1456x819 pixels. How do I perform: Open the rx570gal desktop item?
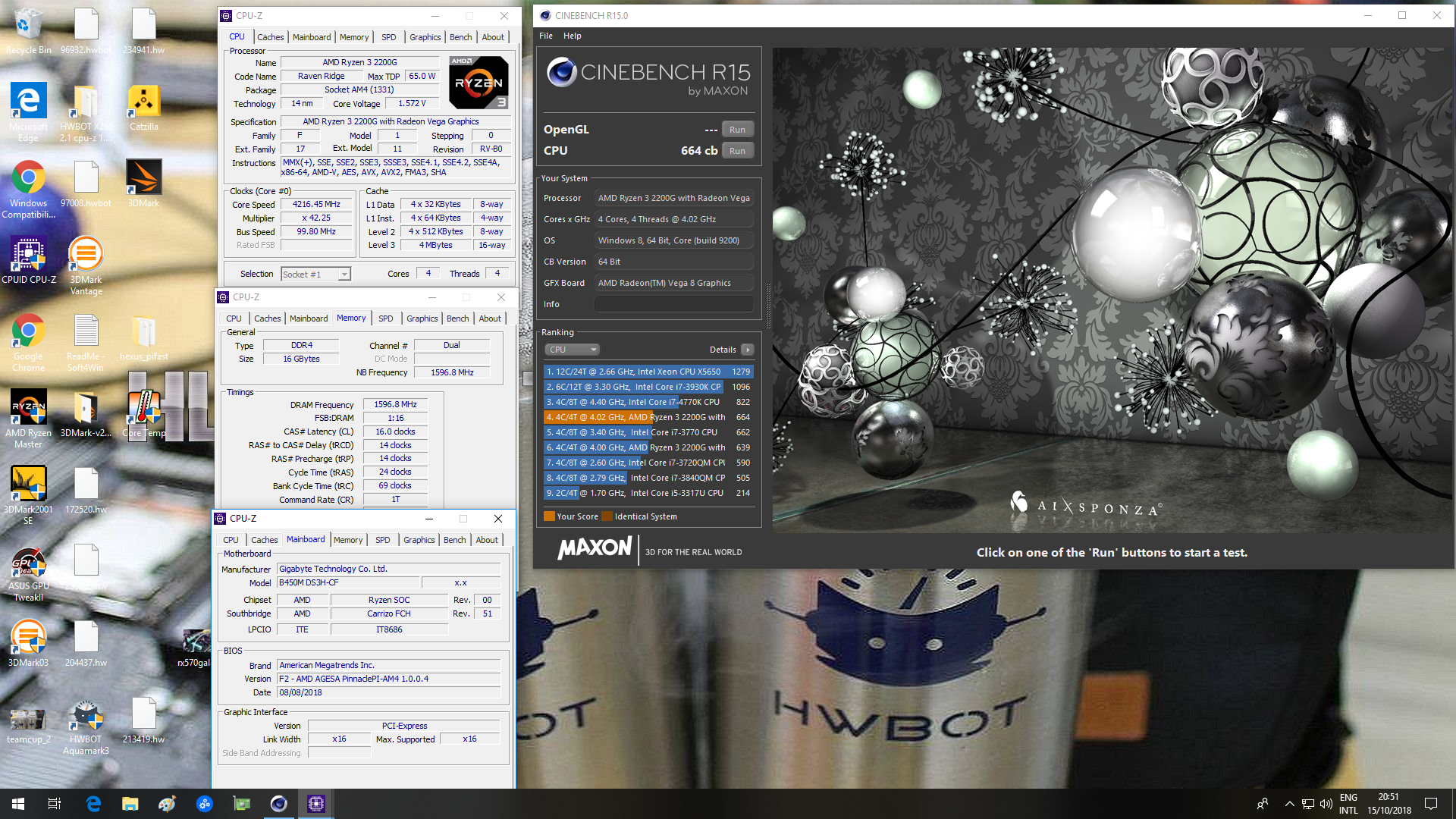pos(196,647)
